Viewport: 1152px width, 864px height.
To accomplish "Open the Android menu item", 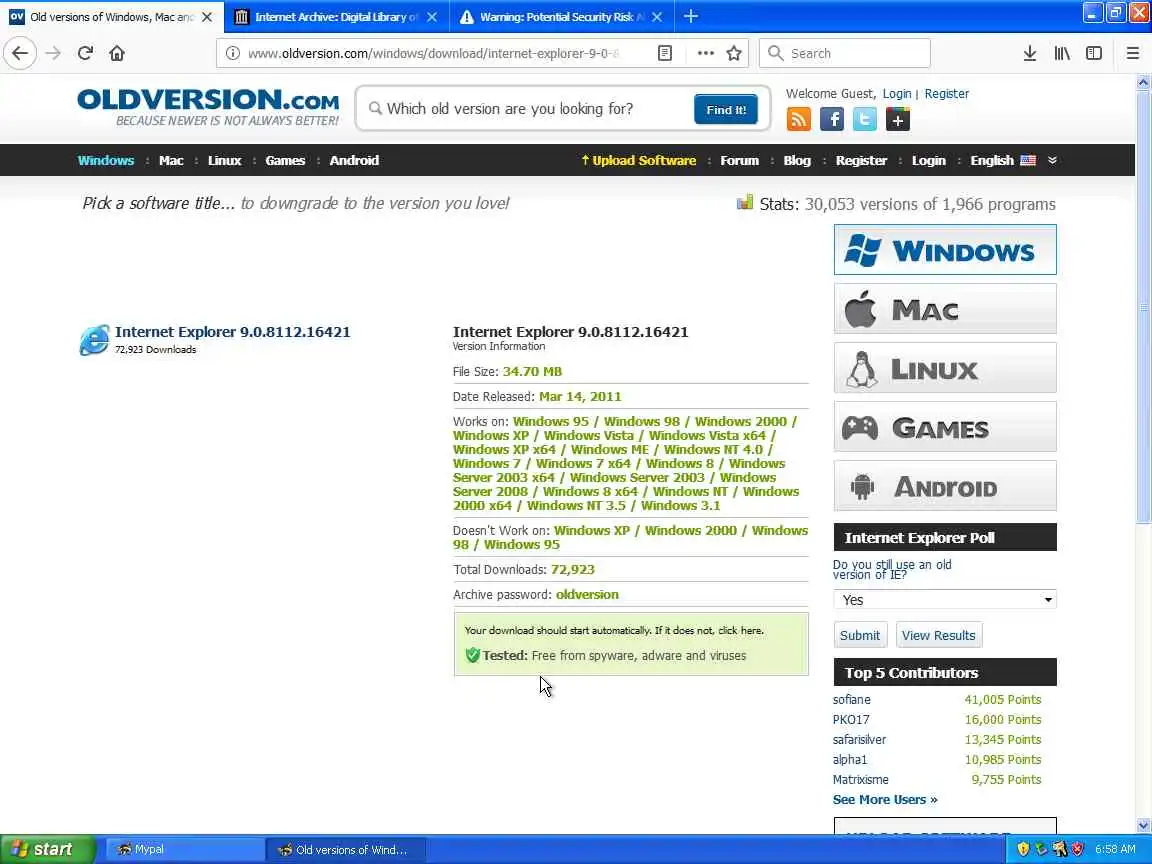I will (354, 160).
